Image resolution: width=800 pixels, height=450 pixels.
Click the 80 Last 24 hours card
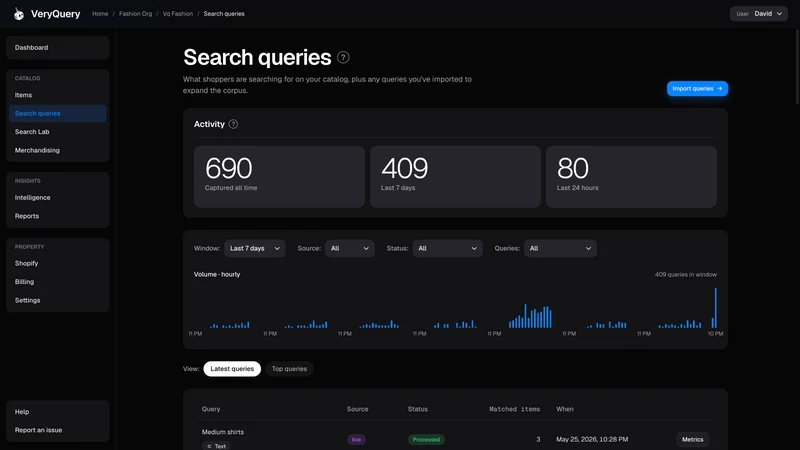(631, 177)
